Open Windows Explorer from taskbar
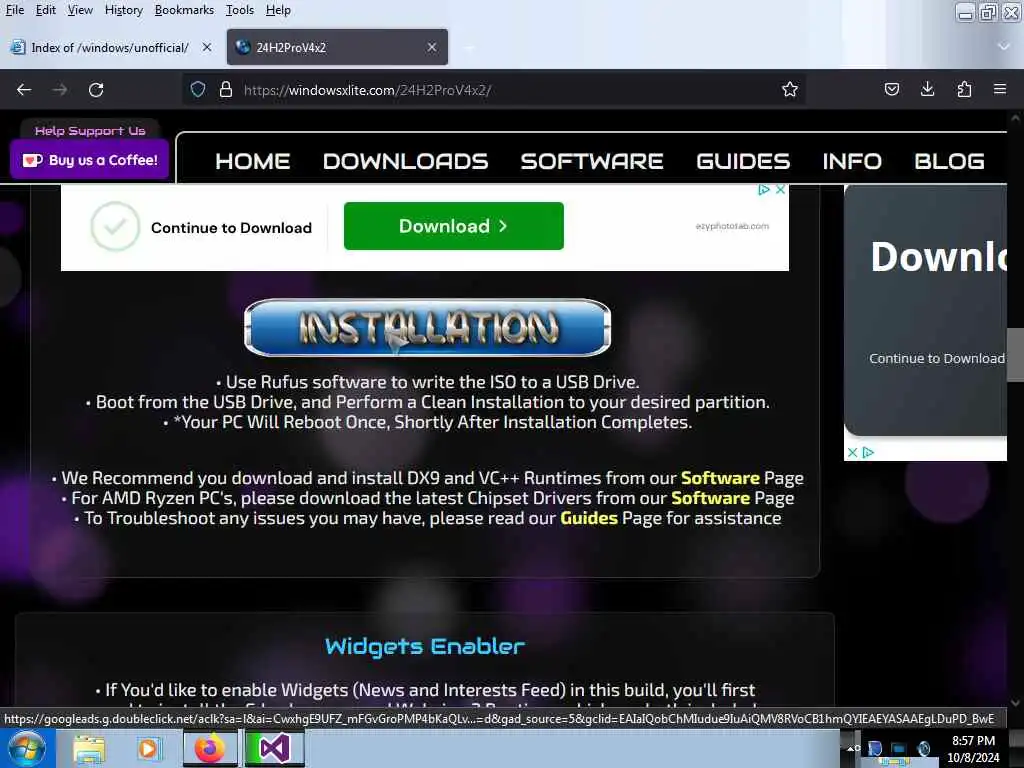 pos(89,748)
